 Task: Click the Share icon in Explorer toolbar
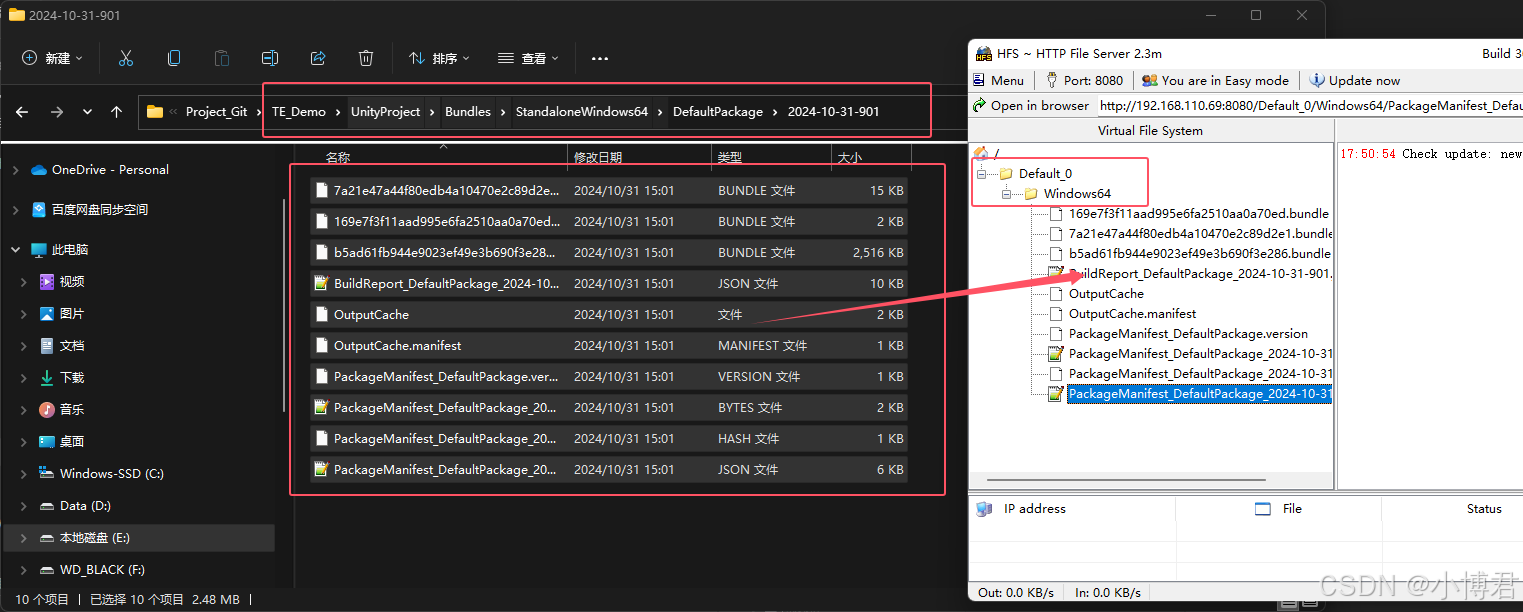pos(318,58)
